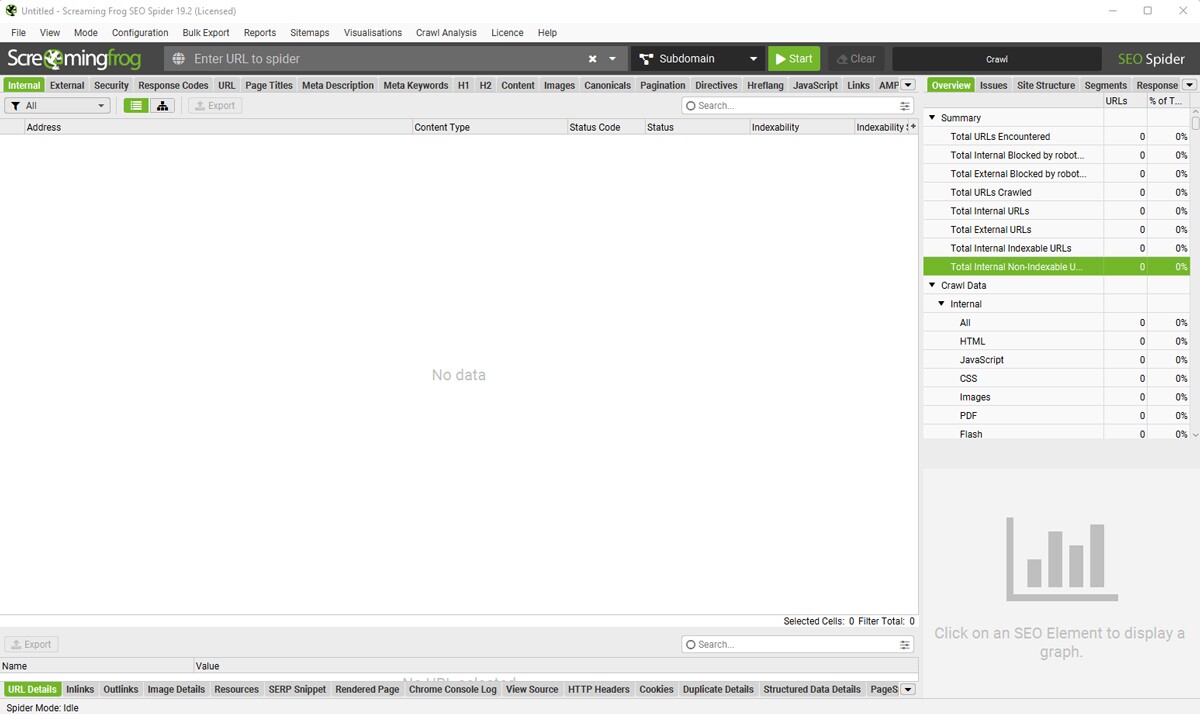Image resolution: width=1200 pixels, height=714 pixels.
Task: Open the Subdomain crawl scope dropdown
Action: click(x=698, y=59)
